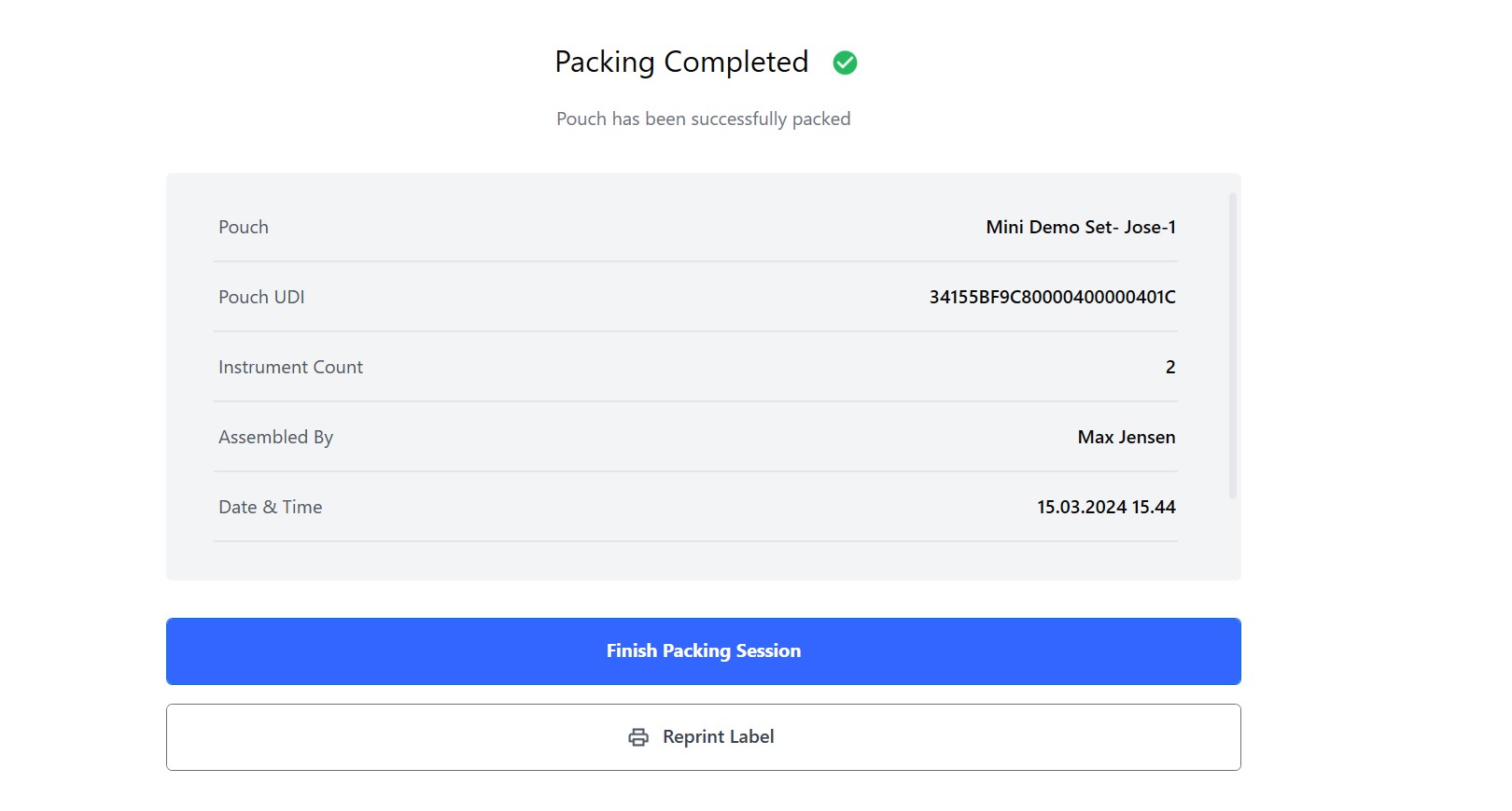Click the details panel scrollbar
The width and height of the screenshot is (1512, 811).
1233,345
